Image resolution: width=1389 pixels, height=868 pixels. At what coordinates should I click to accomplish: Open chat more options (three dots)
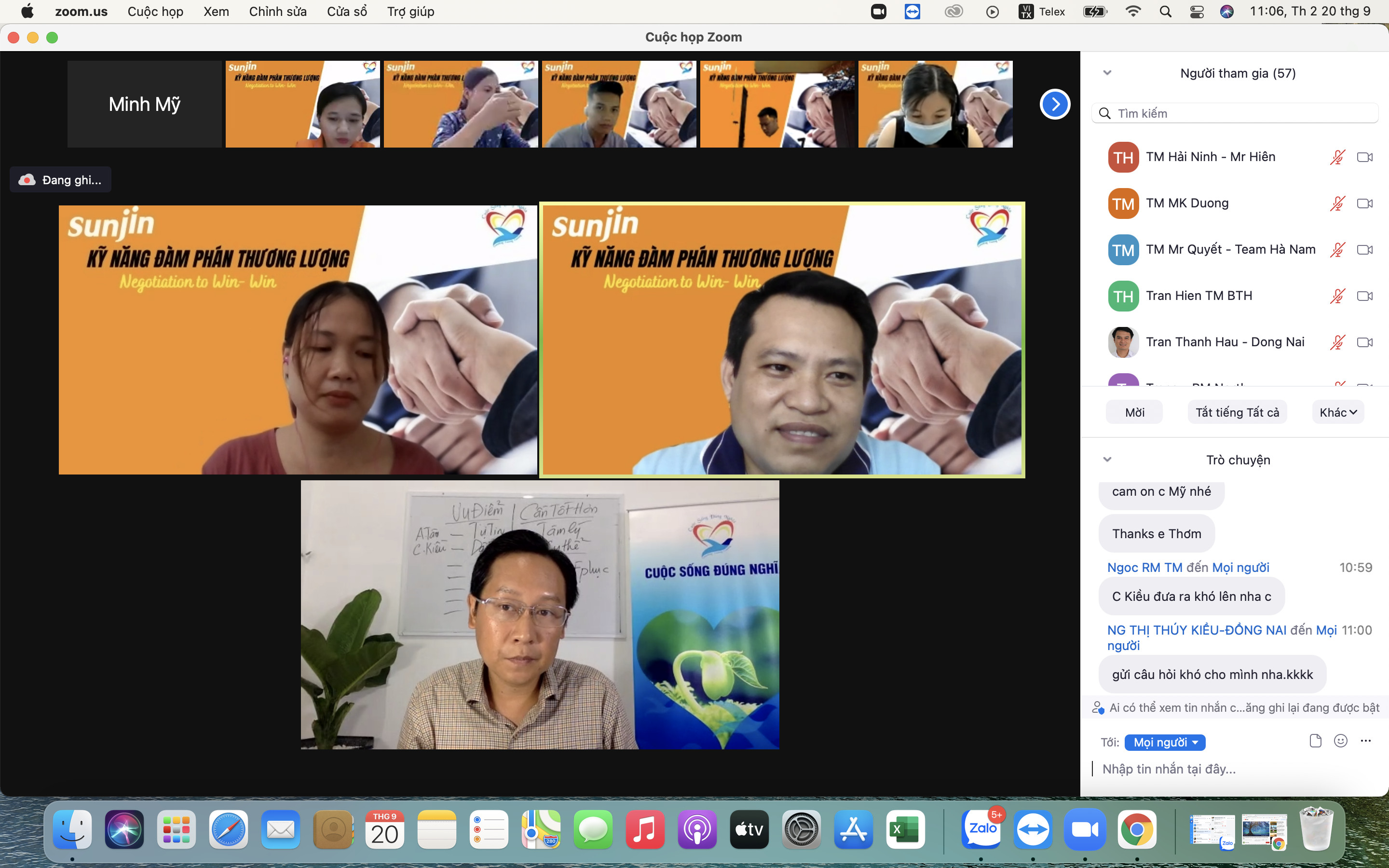pyautogui.click(x=1365, y=741)
